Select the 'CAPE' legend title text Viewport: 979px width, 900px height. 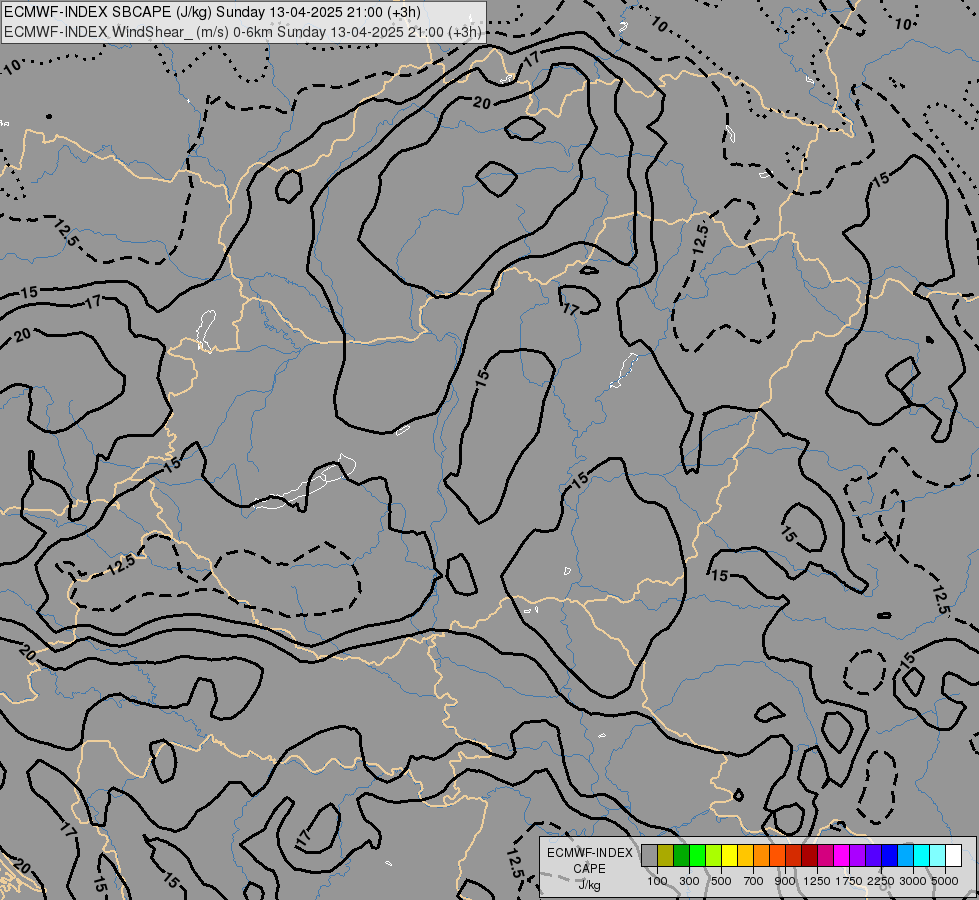click(589, 869)
